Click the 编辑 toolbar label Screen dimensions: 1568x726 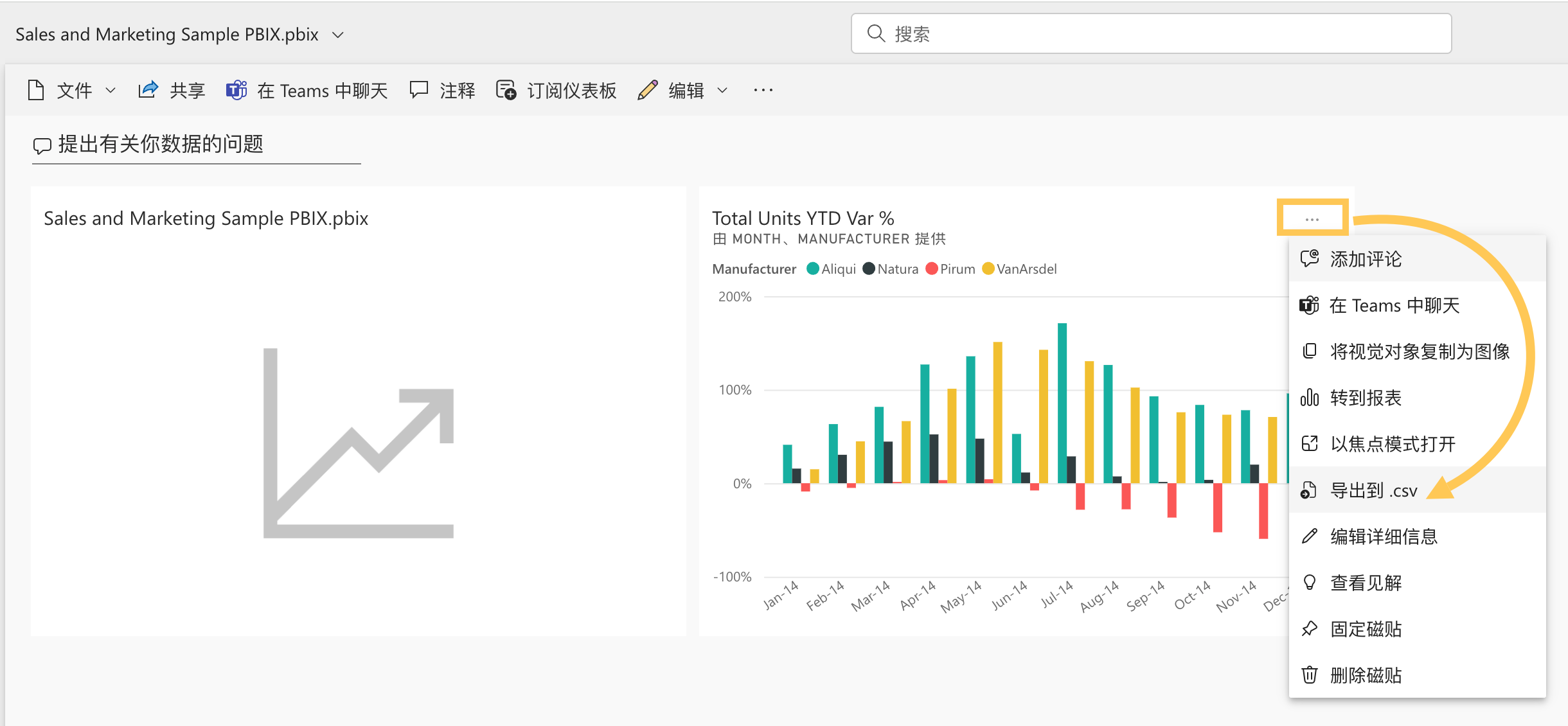[x=686, y=91]
